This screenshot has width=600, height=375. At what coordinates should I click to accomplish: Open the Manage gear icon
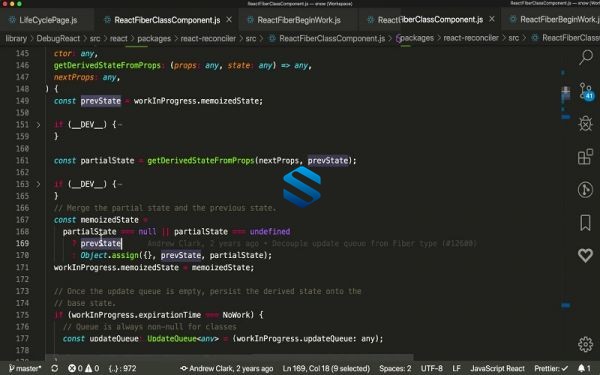585,344
